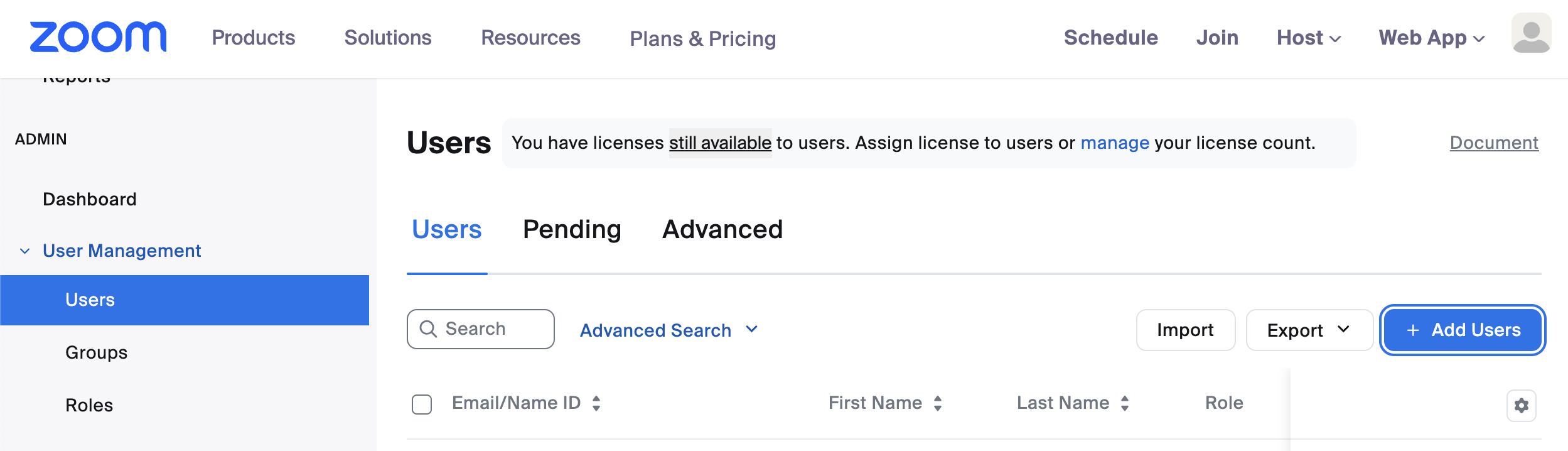
Task: Open the Document link
Action: 1494,143
